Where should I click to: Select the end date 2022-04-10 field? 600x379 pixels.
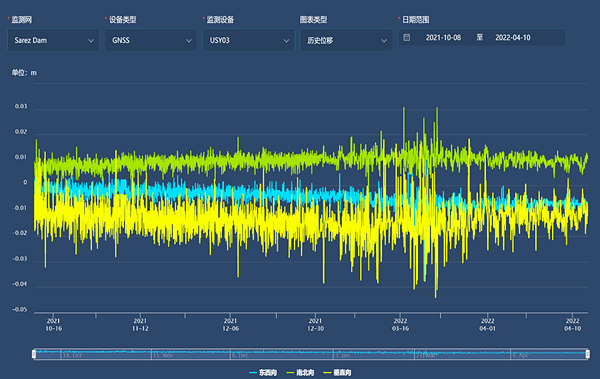click(513, 38)
